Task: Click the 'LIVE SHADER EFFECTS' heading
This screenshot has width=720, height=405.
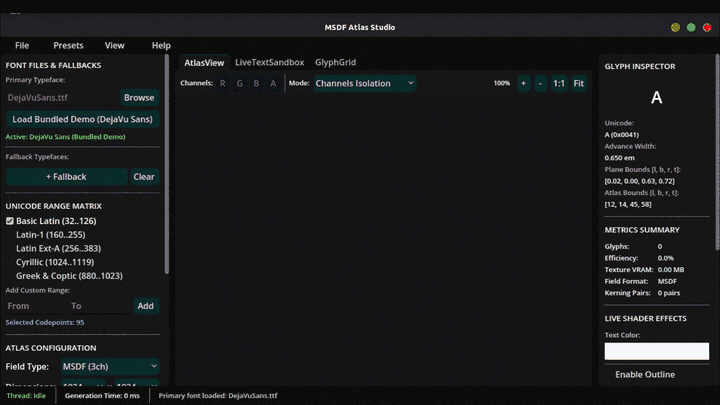Action: tap(645, 318)
